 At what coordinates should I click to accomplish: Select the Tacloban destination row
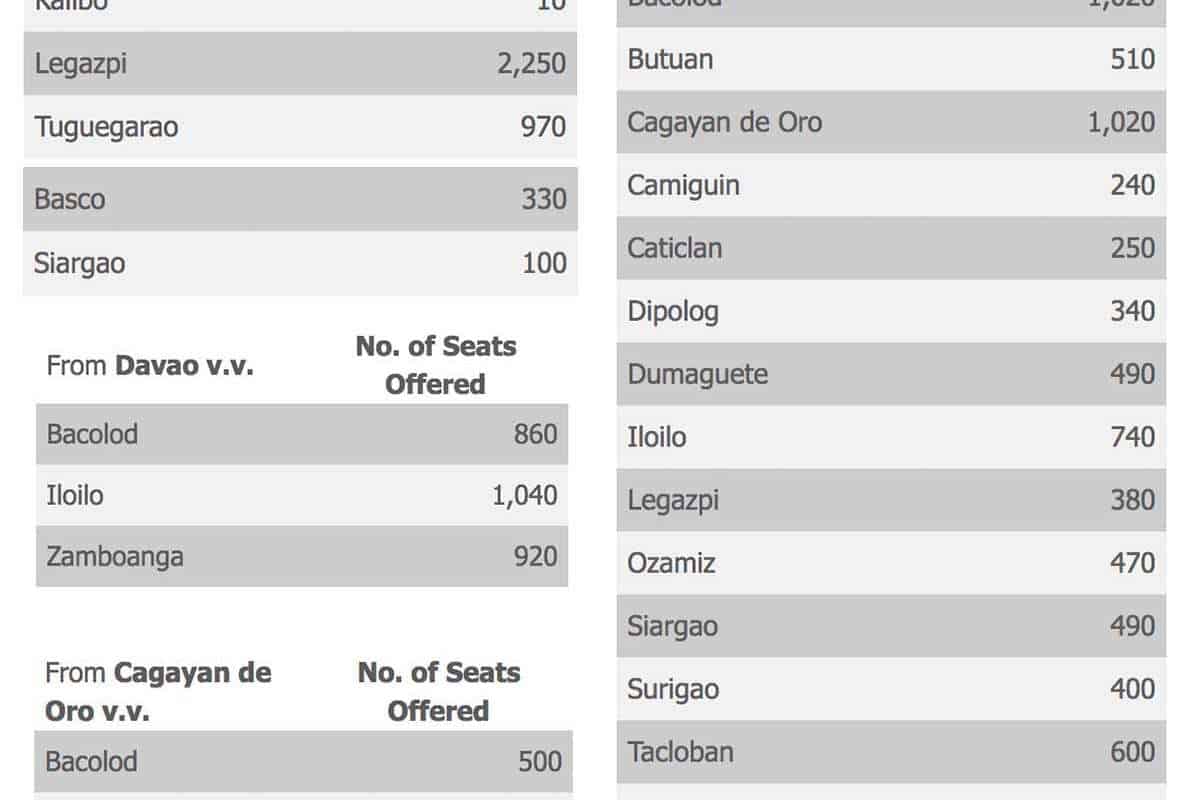[891, 752]
